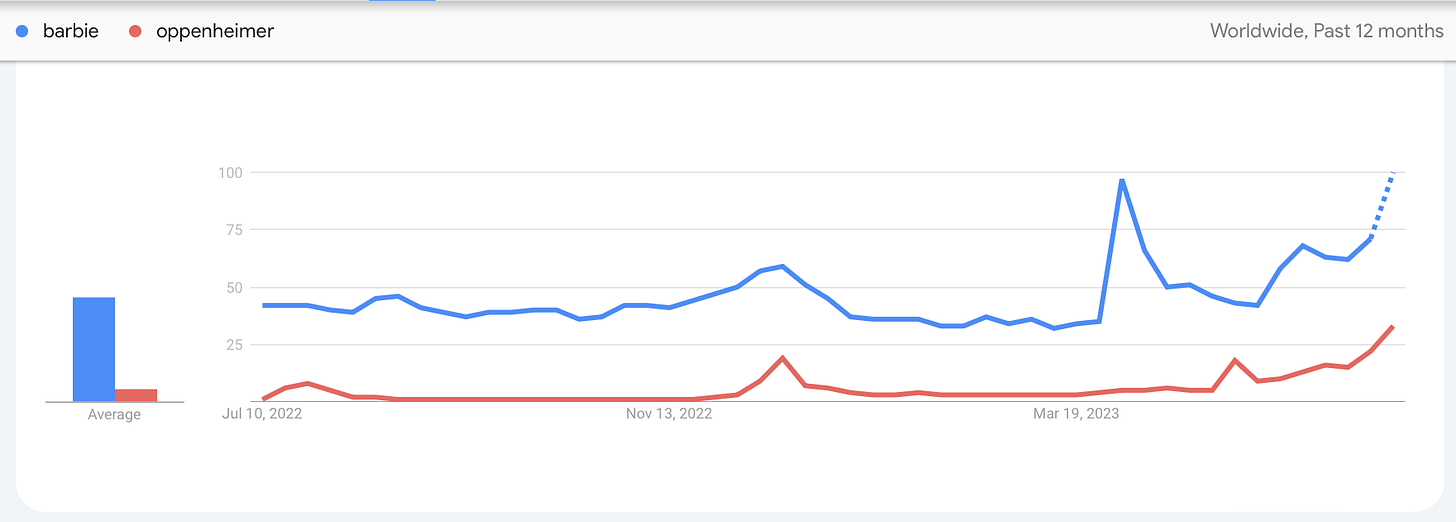Click the blue active tab indicator at top
The width and height of the screenshot is (1456, 522).
coord(402,1)
